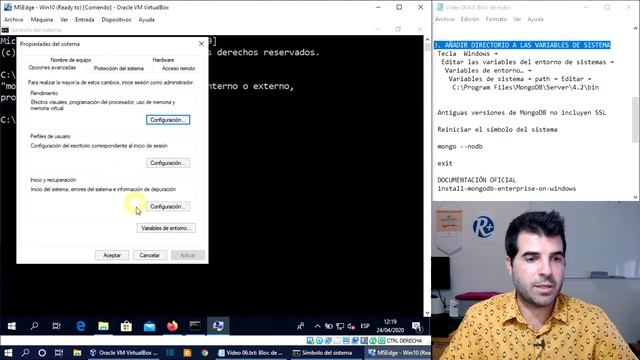Open Notepad Ver menu
The height and width of the screenshot is (360, 640).
pyautogui.click(x=517, y=19)
